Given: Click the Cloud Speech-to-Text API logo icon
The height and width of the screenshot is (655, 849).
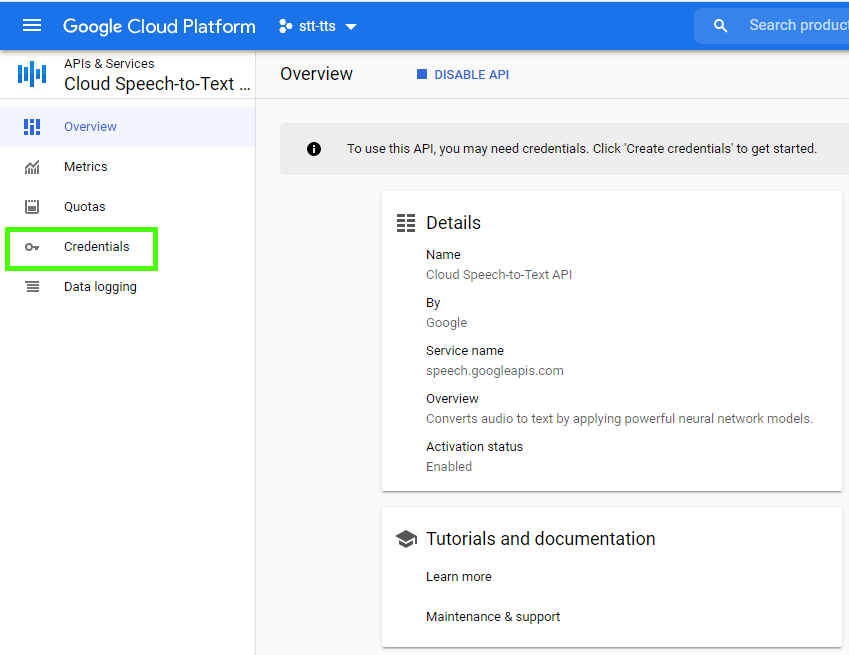Looking at the screenshot, I should [x=32, y=74].
